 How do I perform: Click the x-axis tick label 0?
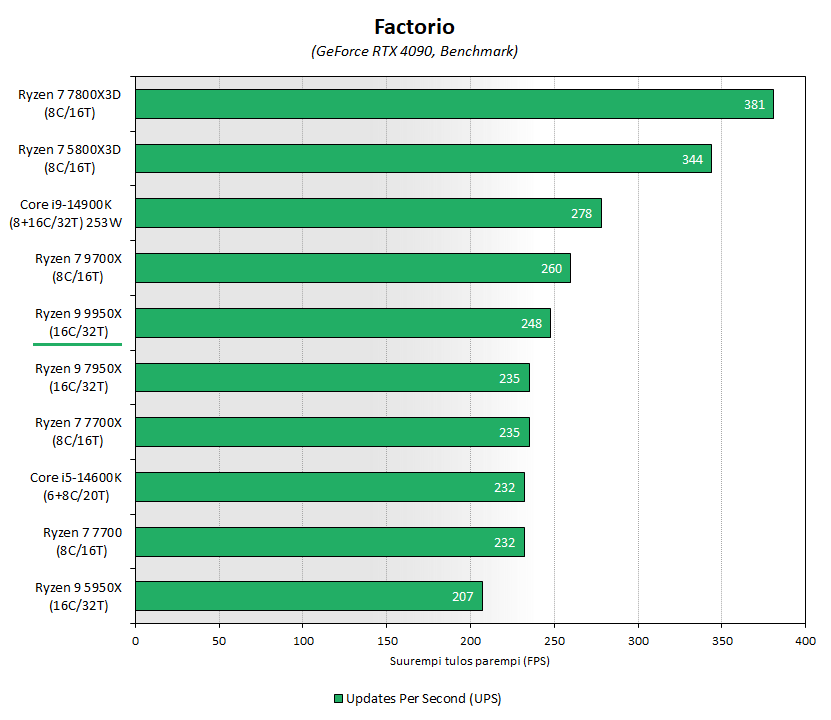coord(136,641)
